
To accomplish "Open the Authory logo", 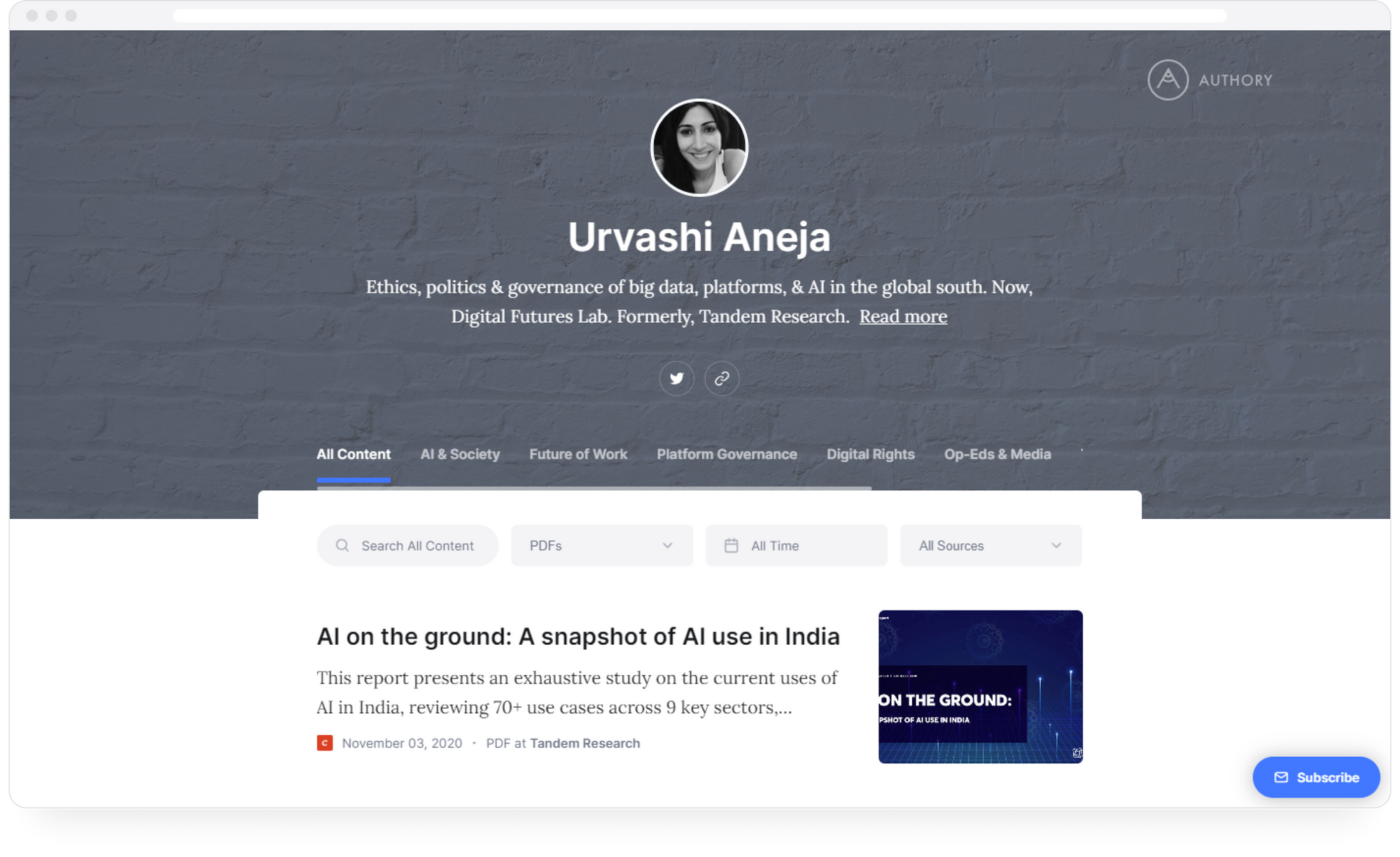I will pyautogui.click(x=1210, y=80).
